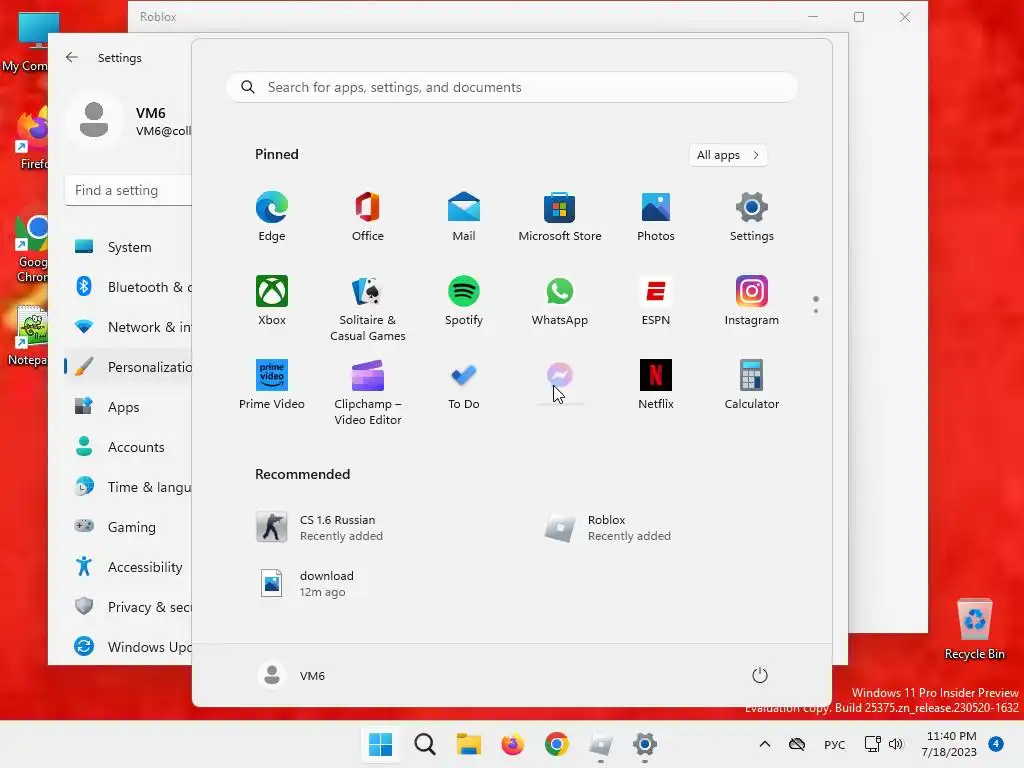Open Settings from pinned apps
1024x768 pixels.
coord(752,217)
